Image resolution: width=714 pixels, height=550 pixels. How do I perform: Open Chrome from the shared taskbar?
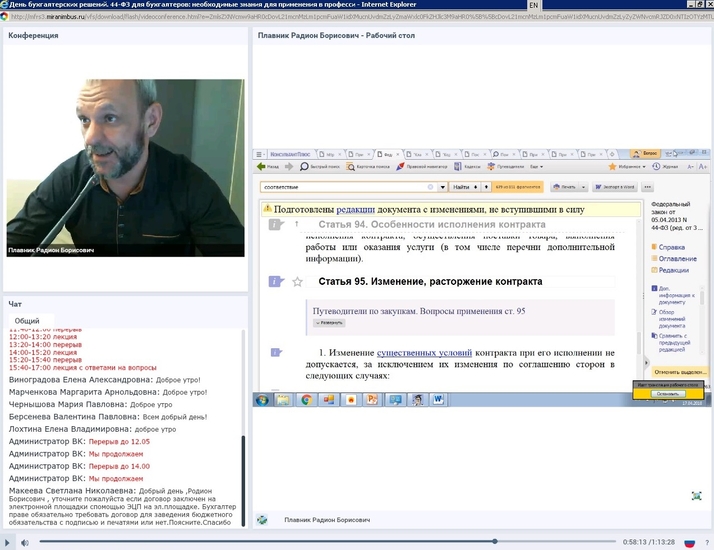[x=306, y=400]
